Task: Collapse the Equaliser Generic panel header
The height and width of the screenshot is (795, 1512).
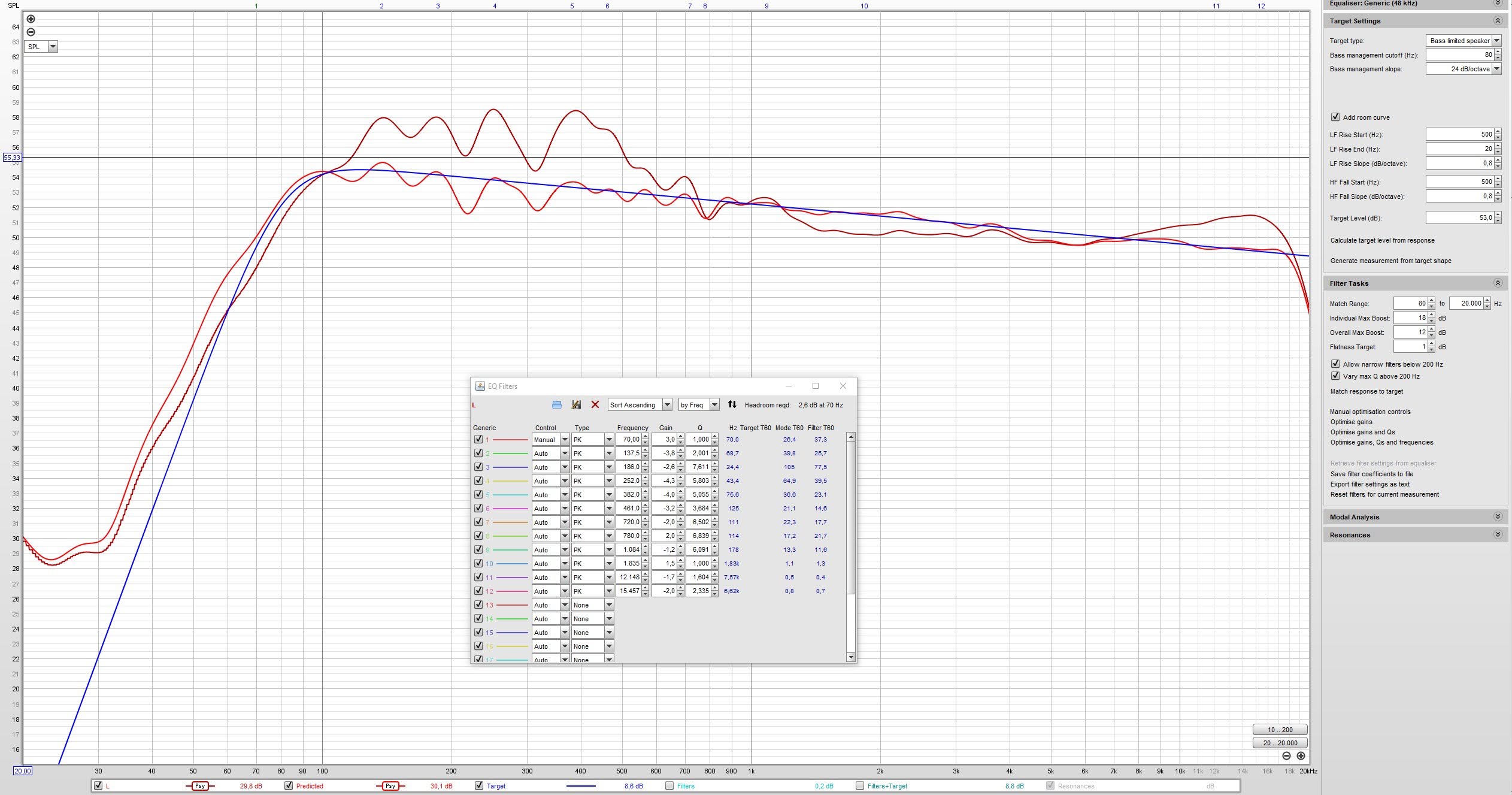Action: pyautogui.click(x=1498, y=4)
